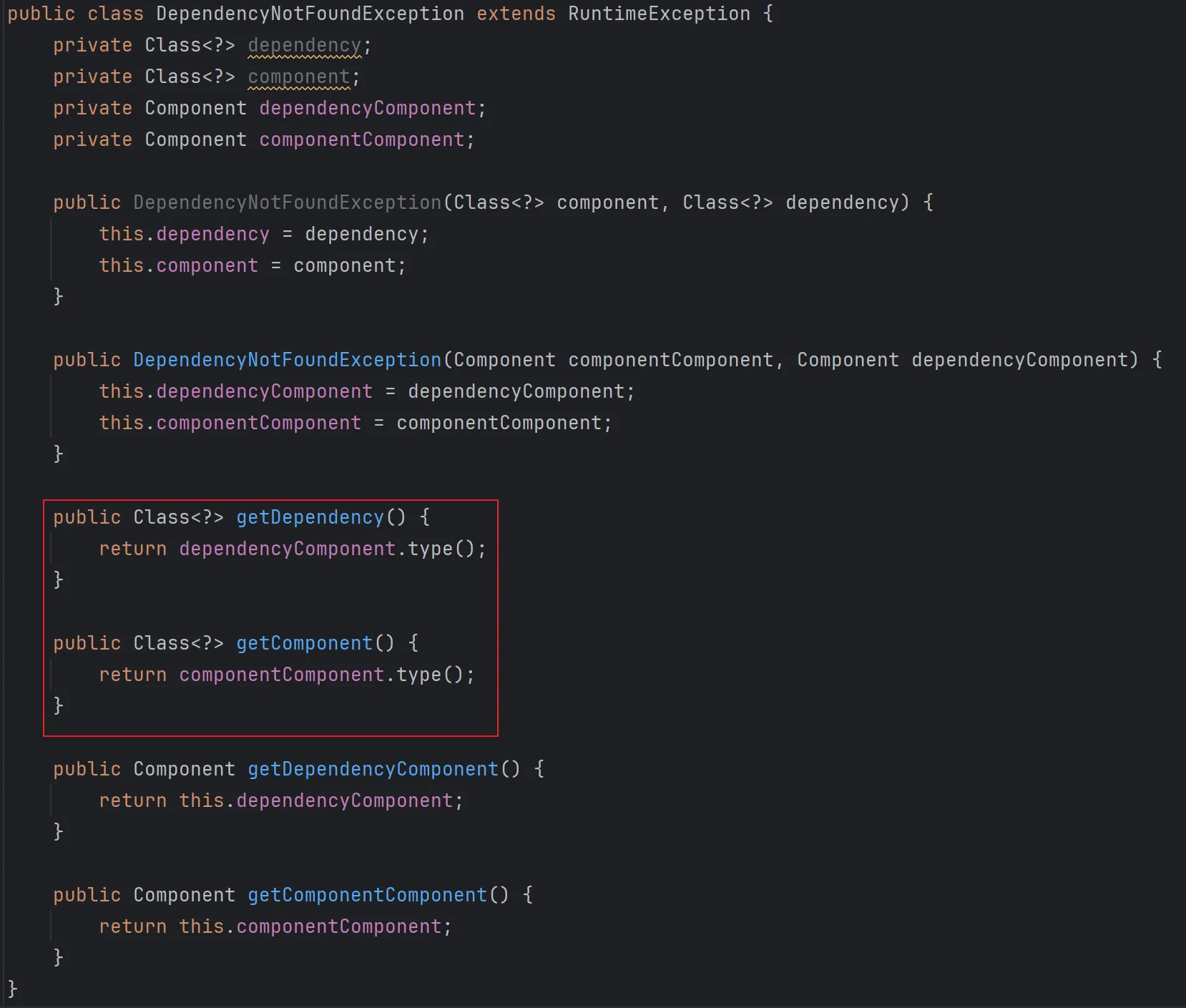Image resolution: width=1186 pixels, height=1008 pixels.
Task: Click RuntimeException in the class declaration
Action: pyautogui.click(x=659, y=14)
